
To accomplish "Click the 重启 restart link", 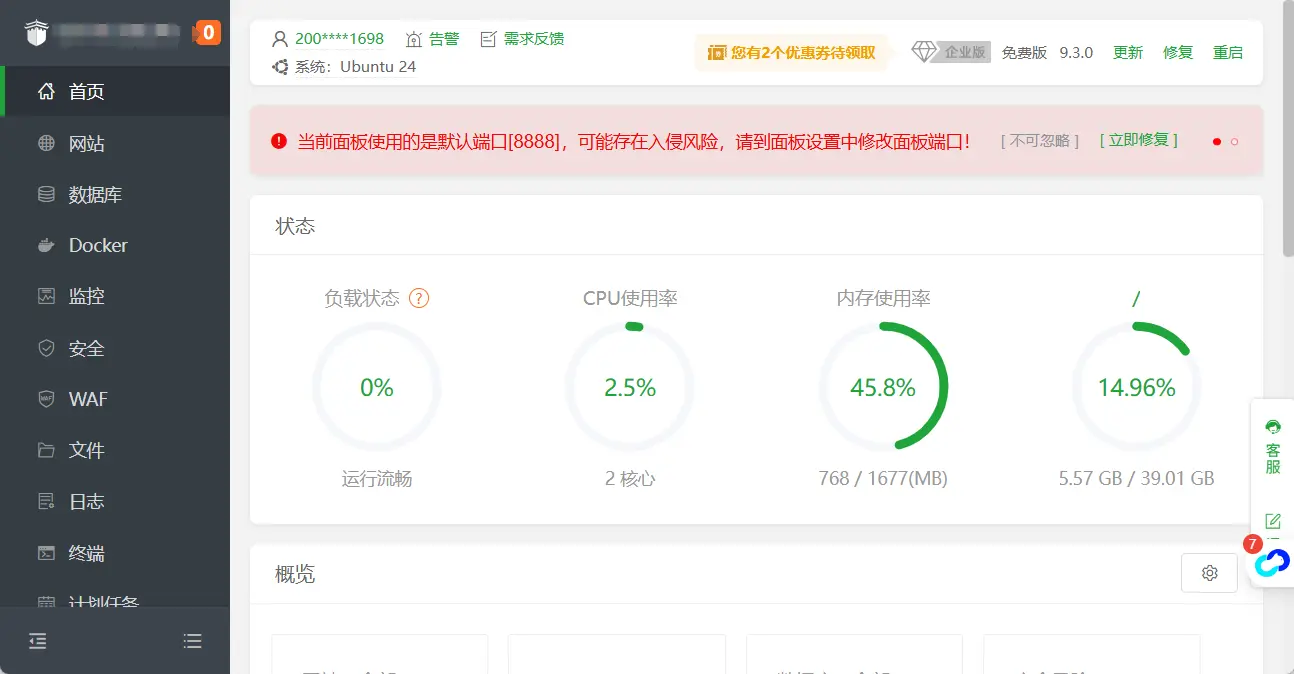I will pos(1228,52).
